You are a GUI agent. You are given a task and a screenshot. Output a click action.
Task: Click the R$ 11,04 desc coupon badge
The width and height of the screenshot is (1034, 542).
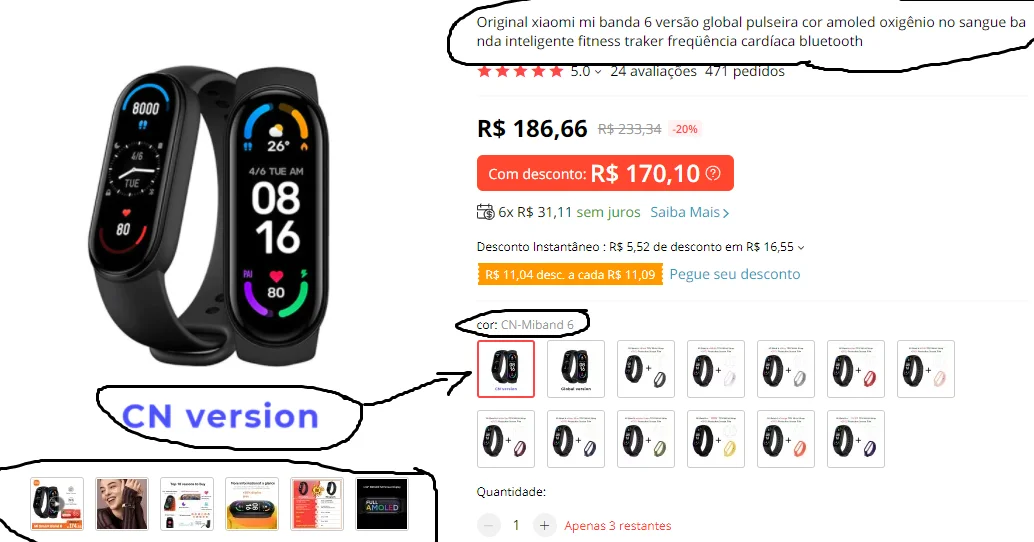tap(570, 274)
